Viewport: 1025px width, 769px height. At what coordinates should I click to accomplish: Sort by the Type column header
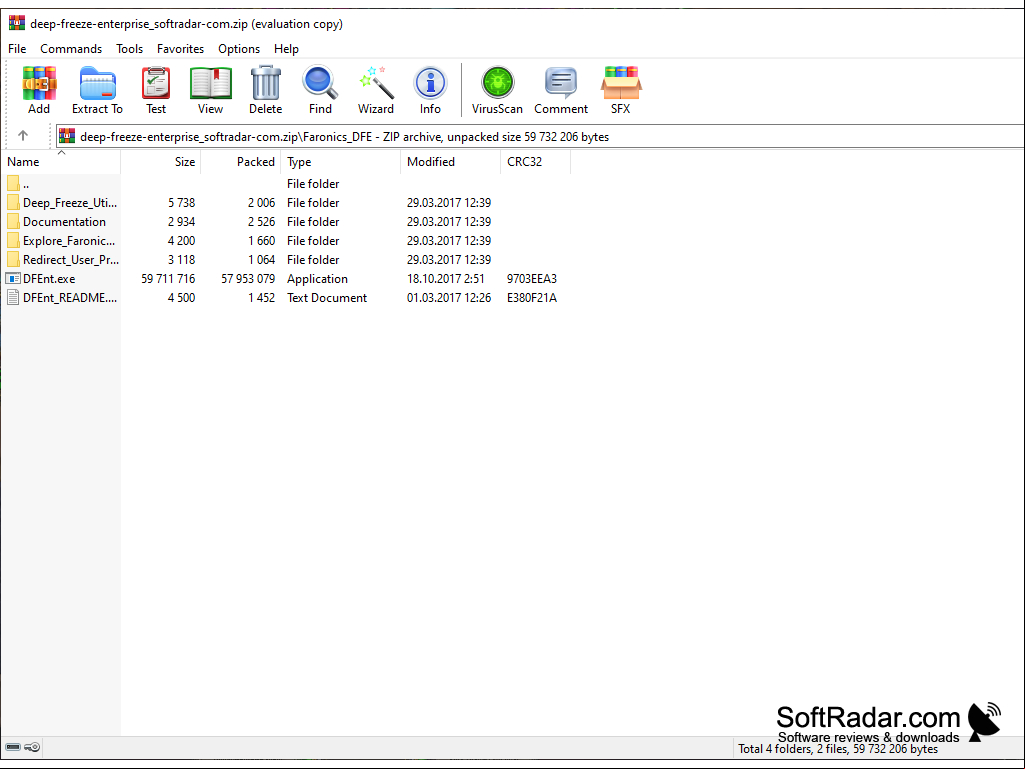point(340,162)
